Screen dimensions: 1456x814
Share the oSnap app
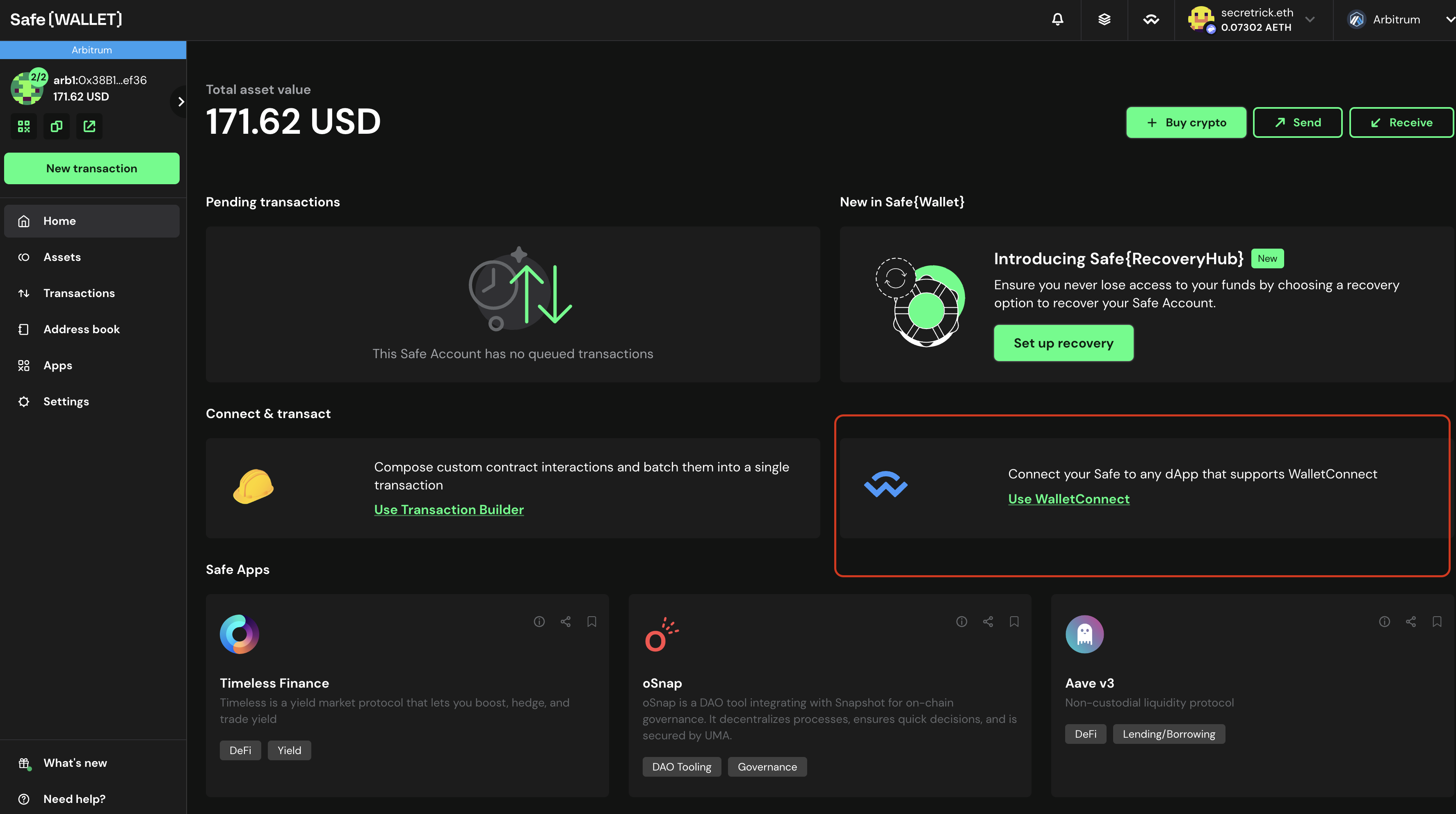[x=988, y=622]
